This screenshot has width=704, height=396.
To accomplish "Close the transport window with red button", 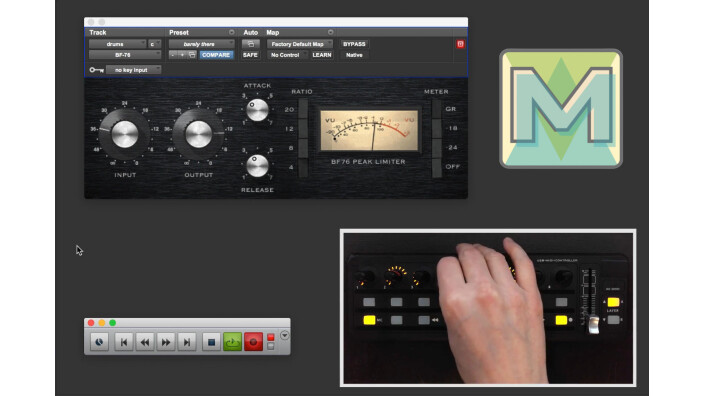I will (91, 323).
